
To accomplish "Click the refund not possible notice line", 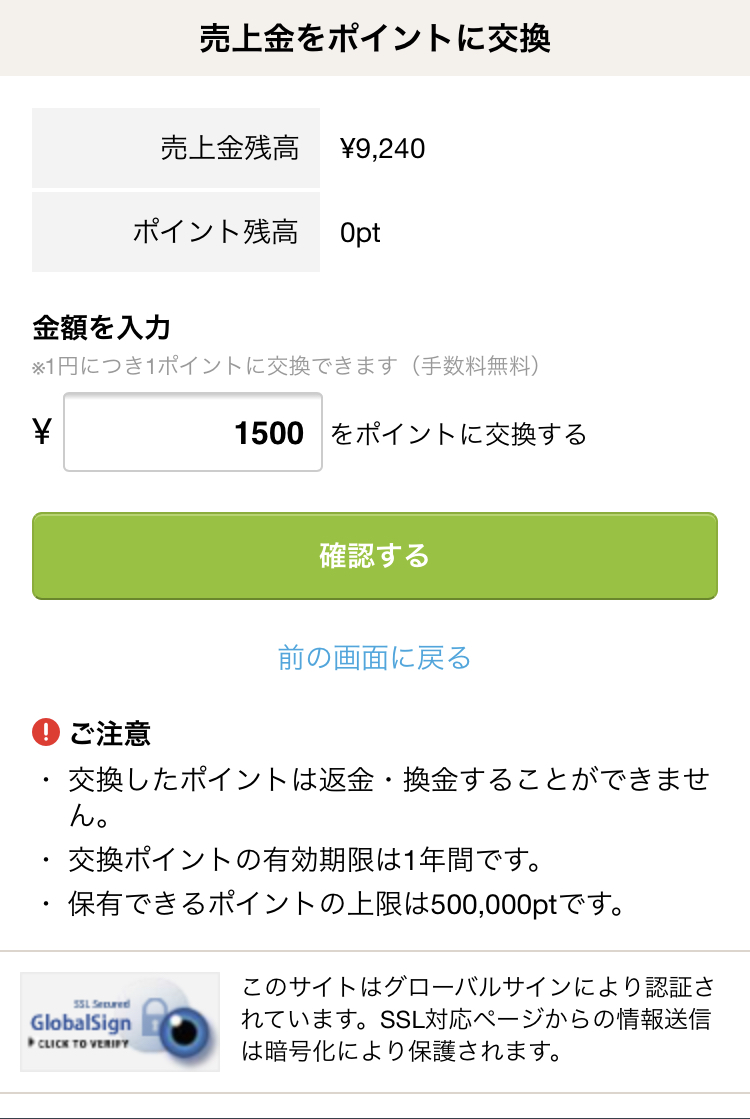I will pos(389,796).
